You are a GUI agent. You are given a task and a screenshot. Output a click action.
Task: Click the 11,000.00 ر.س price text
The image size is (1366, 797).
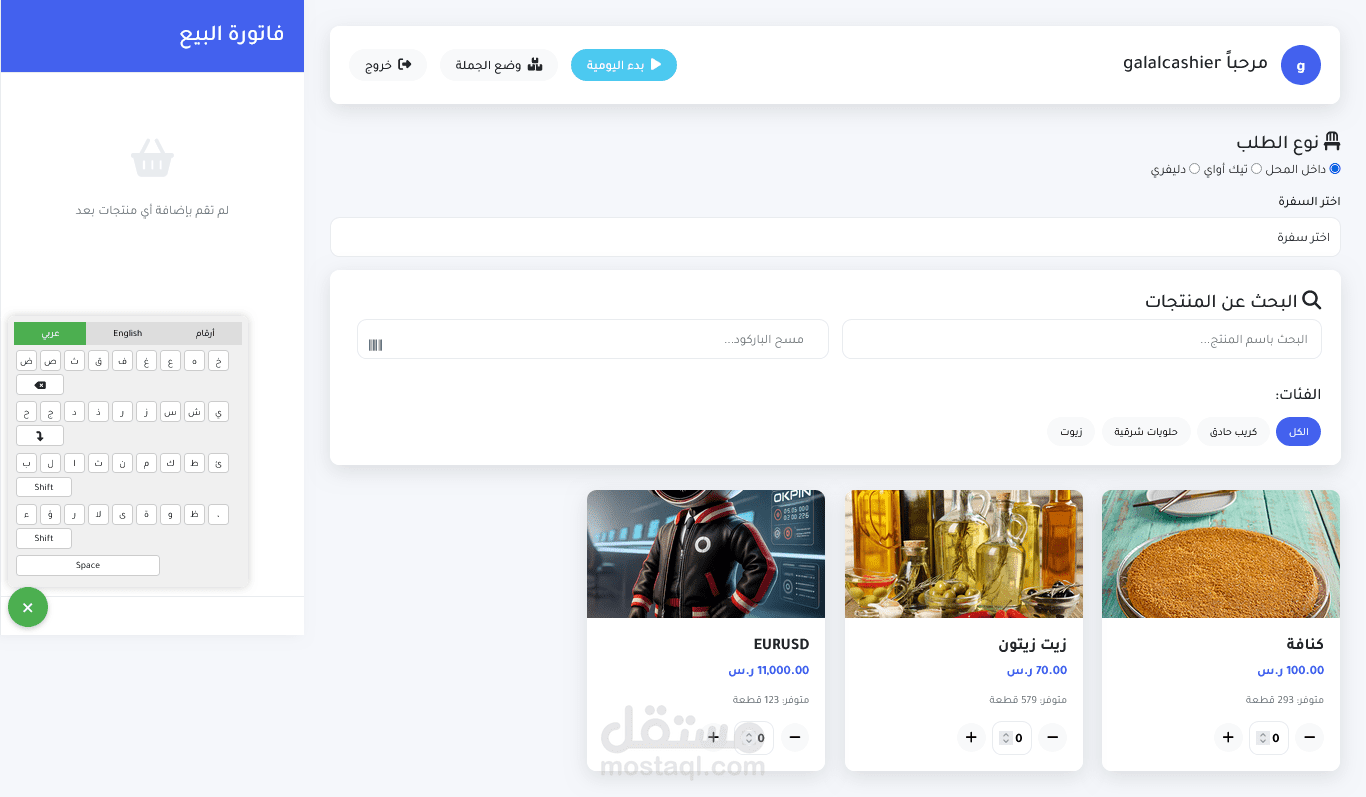click(x=769, y=670)
